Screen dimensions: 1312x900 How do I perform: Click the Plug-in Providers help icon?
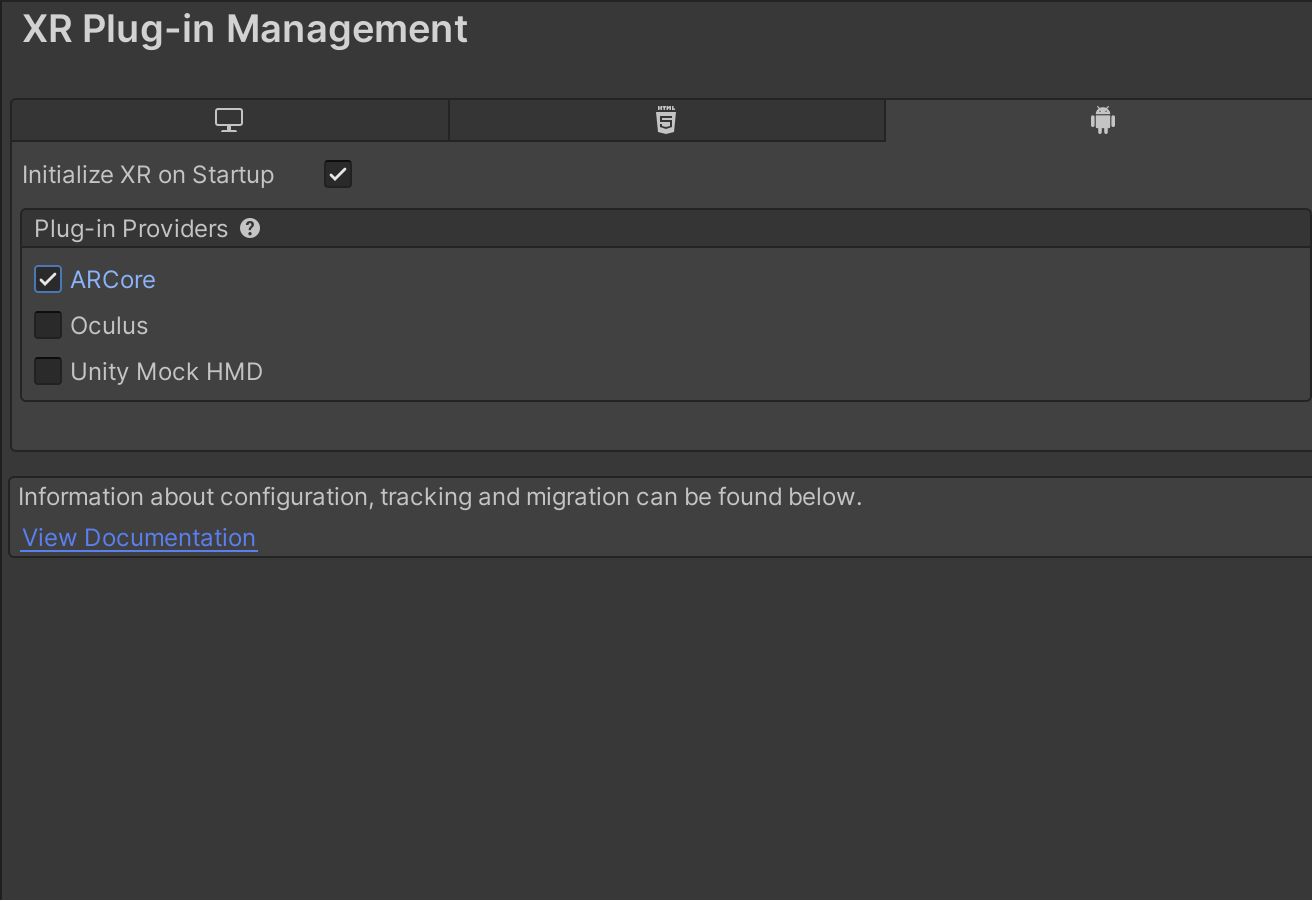click(x=250, y=228)
